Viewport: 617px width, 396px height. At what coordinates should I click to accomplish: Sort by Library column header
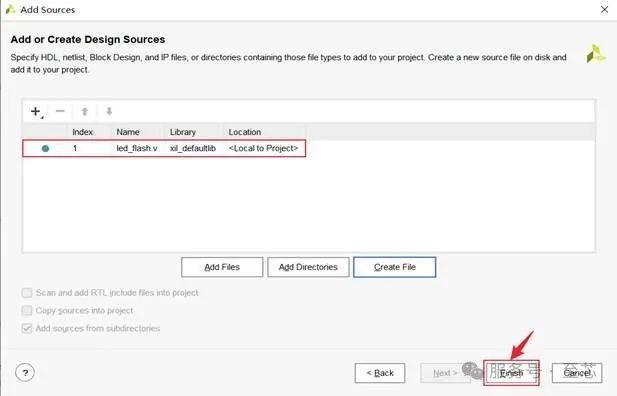183,132
